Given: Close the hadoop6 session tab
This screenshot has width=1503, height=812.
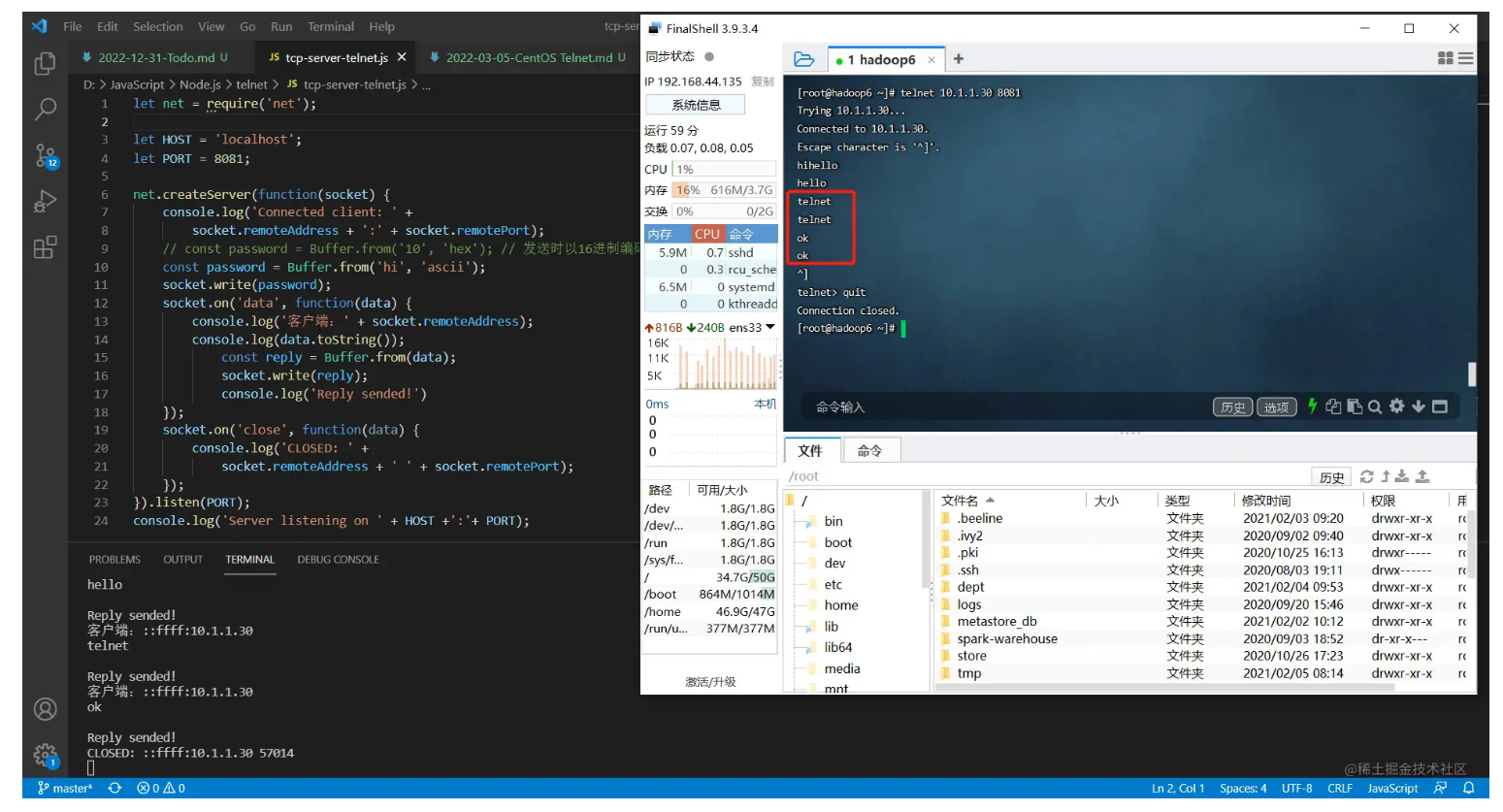Looking at the screenshot, I should coord(931,60).
